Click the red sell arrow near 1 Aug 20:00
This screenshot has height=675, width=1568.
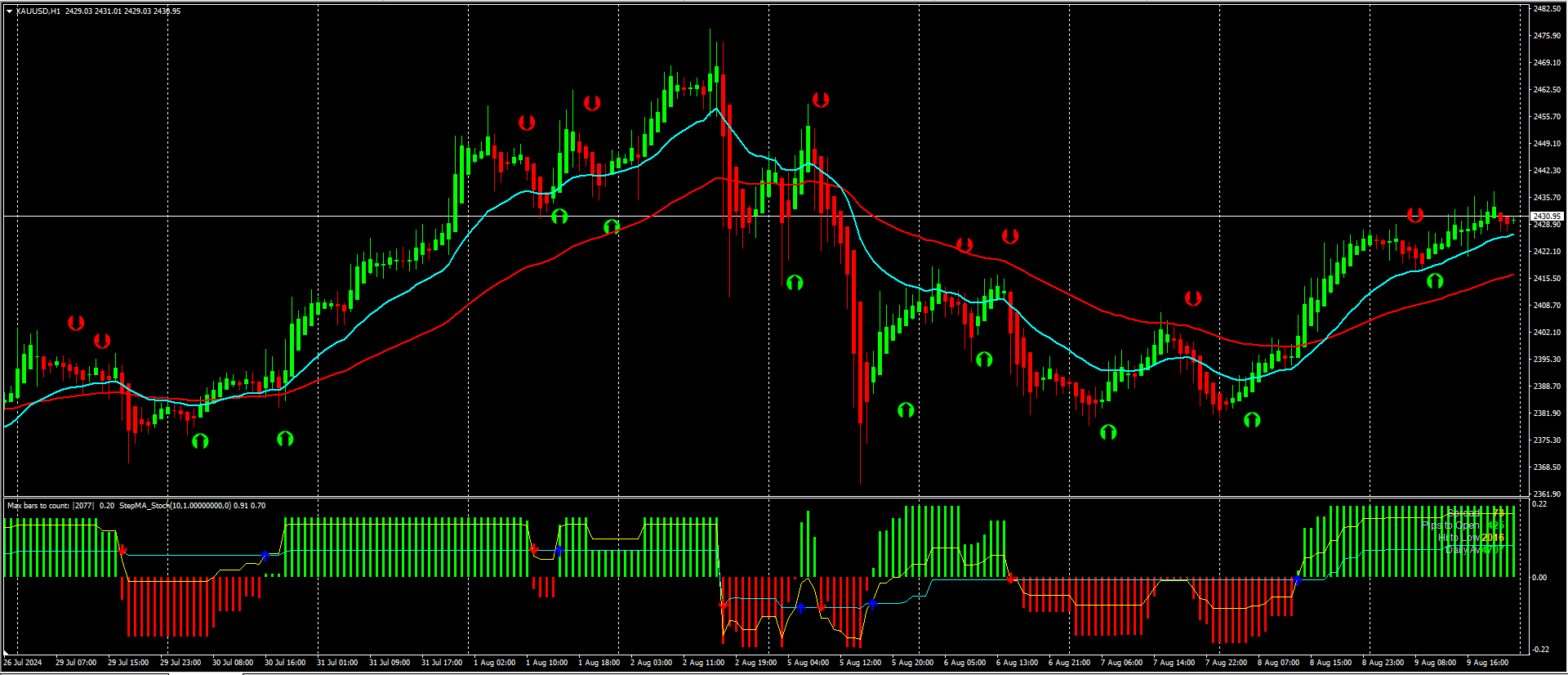(x=592, y=103)
